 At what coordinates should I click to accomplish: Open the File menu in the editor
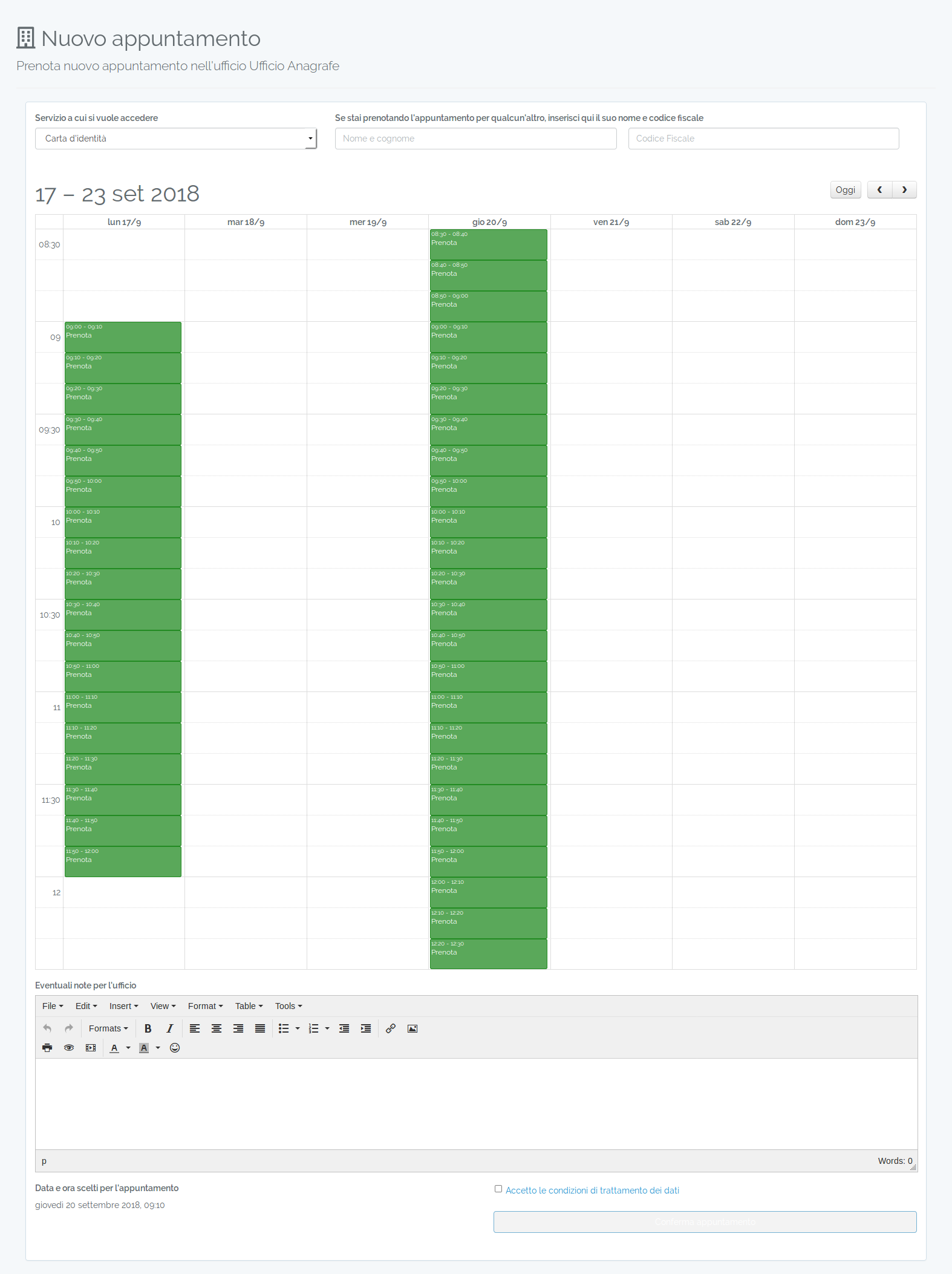pos(53,1006)
